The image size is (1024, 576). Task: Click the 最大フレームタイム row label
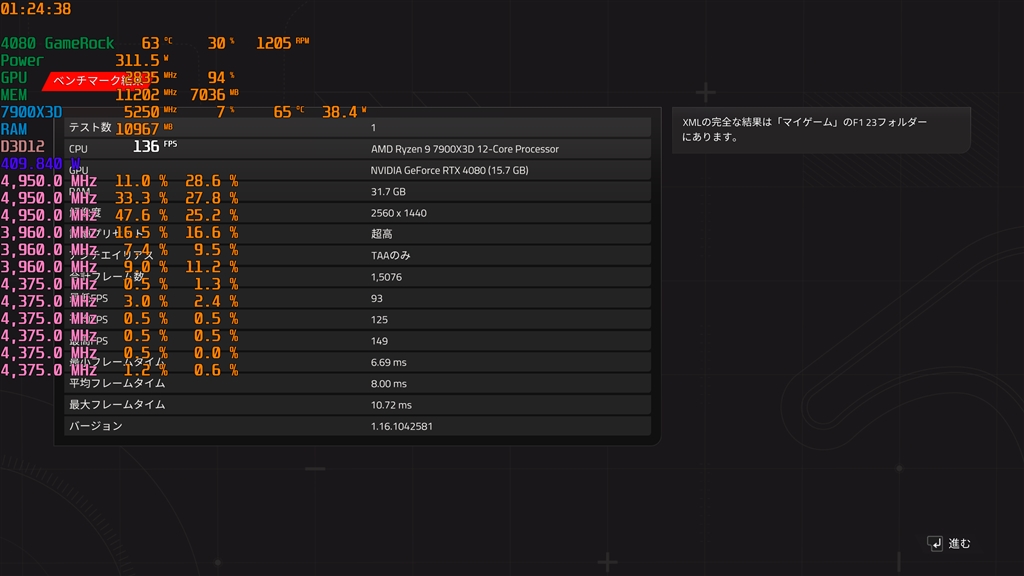117,405
